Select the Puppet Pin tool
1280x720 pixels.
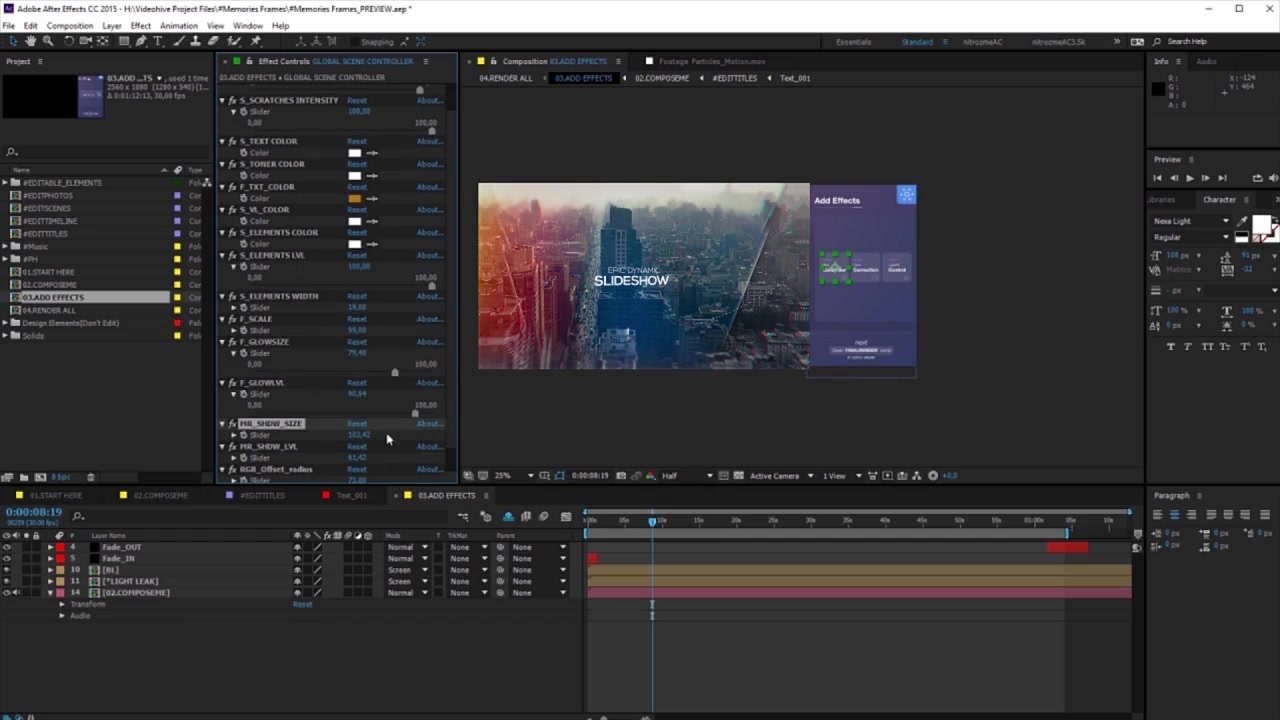coord(256,41)
